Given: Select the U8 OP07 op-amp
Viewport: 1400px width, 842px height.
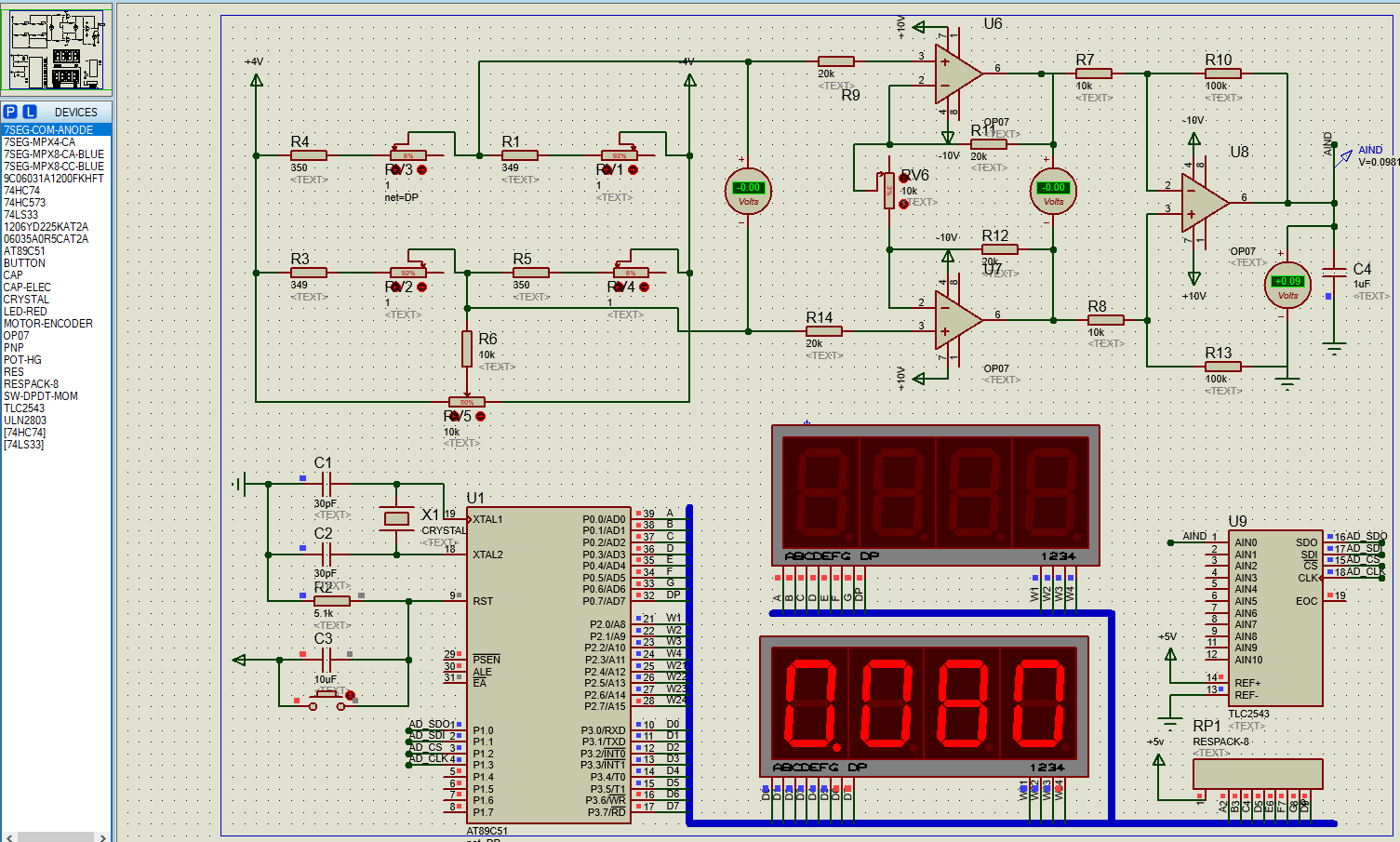Looking at the screenshot, I should (1206, 204).
